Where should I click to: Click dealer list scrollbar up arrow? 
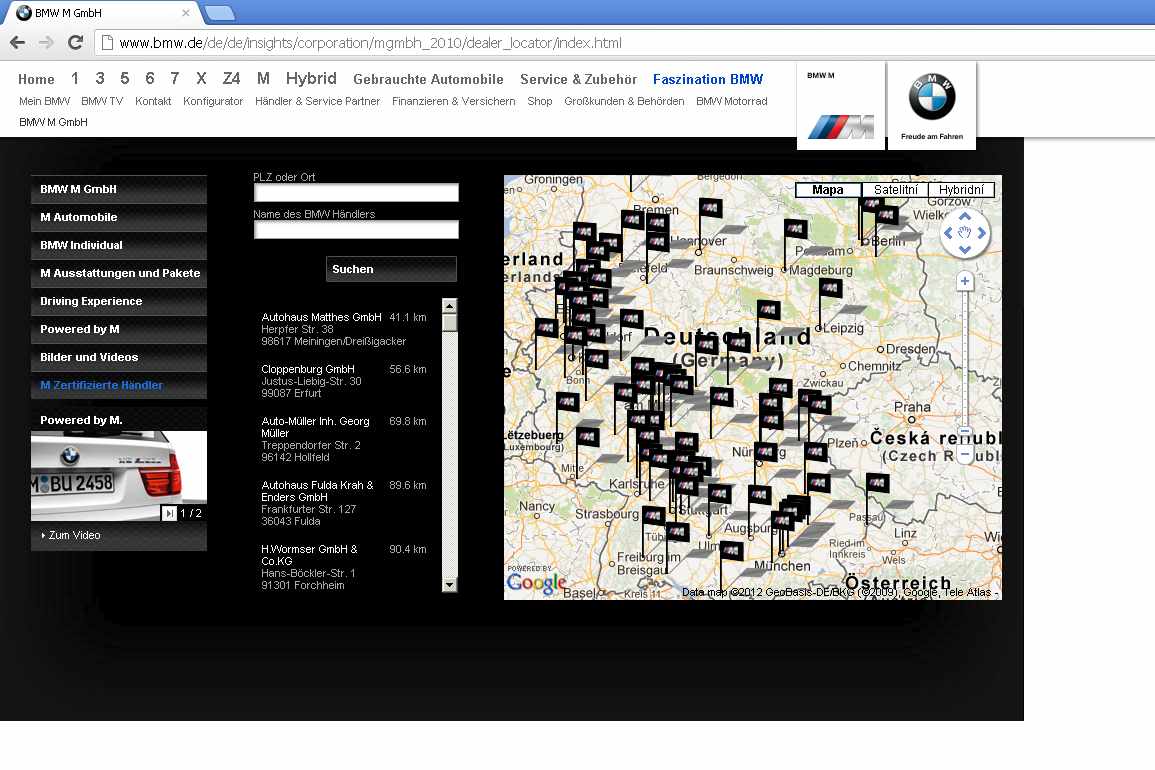tap(449, 306)
